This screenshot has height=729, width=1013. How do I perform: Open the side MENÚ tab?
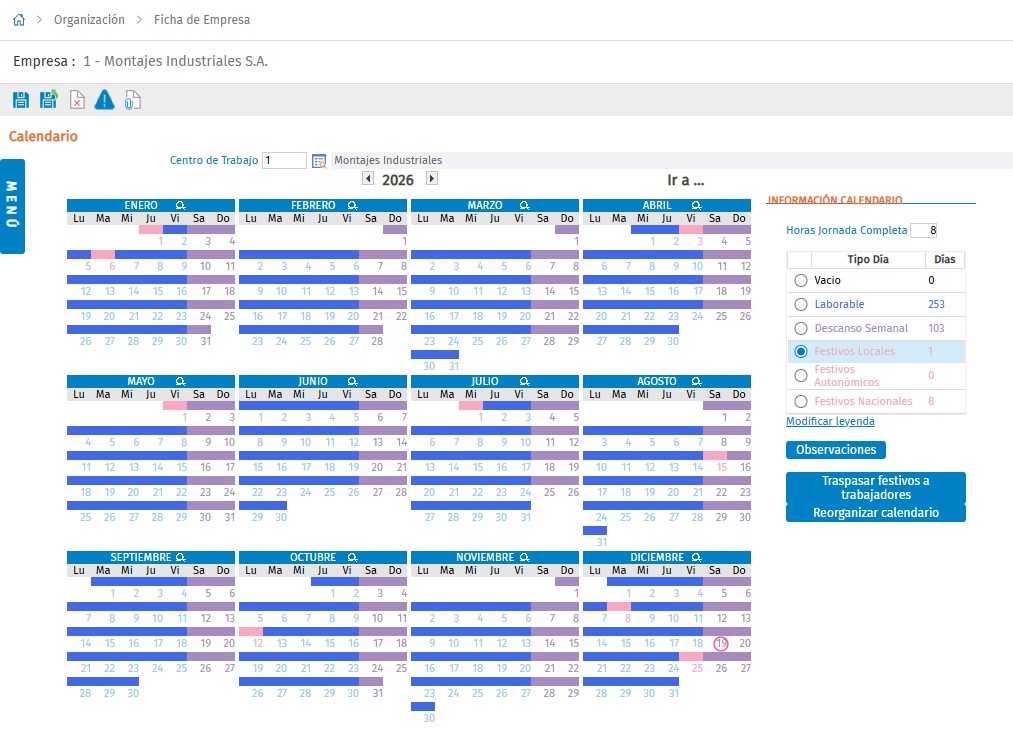click(x=12, y=206)
